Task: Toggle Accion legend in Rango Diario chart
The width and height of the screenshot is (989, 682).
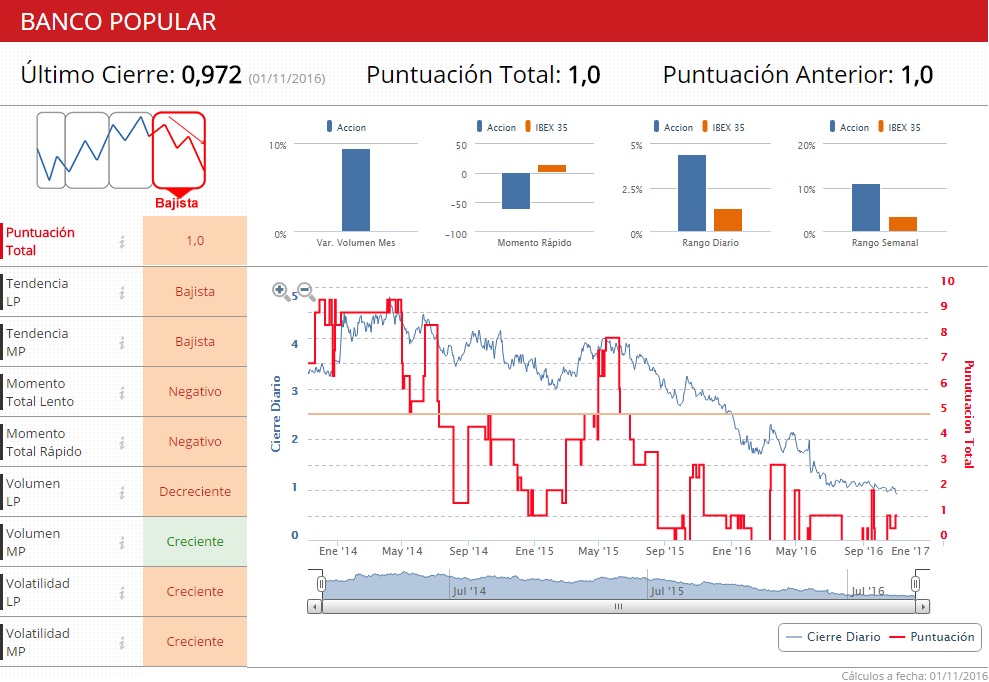Action: click(x=673, y=127)
